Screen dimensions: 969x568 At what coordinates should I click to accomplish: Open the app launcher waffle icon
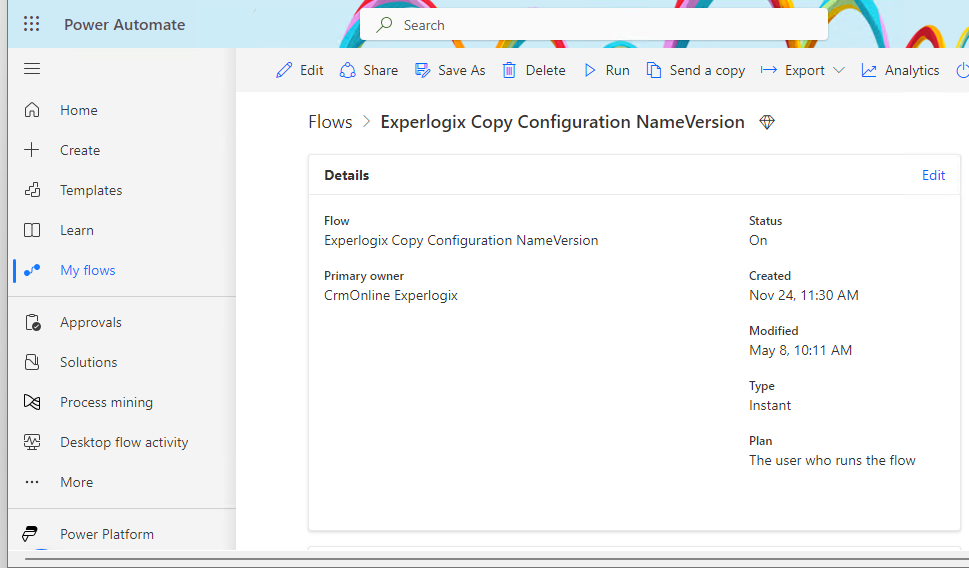coord(32,24)
